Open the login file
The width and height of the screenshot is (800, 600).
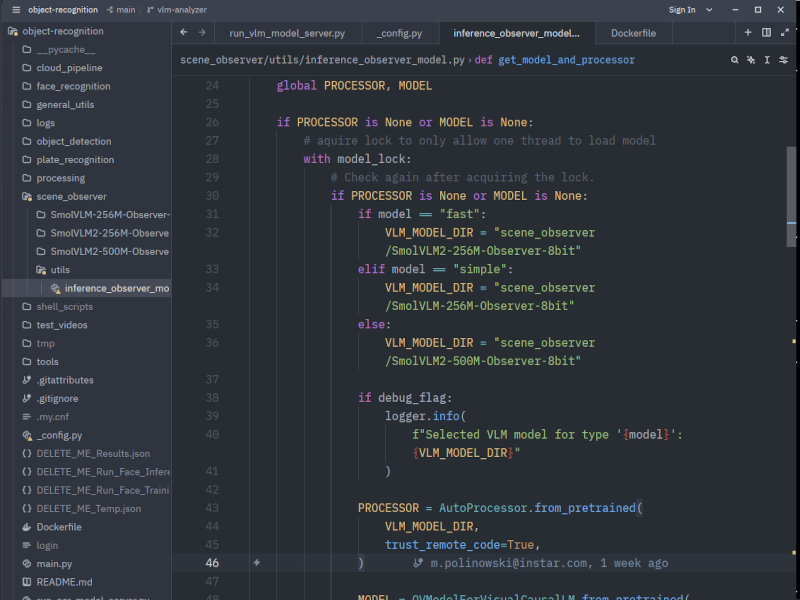86,545
